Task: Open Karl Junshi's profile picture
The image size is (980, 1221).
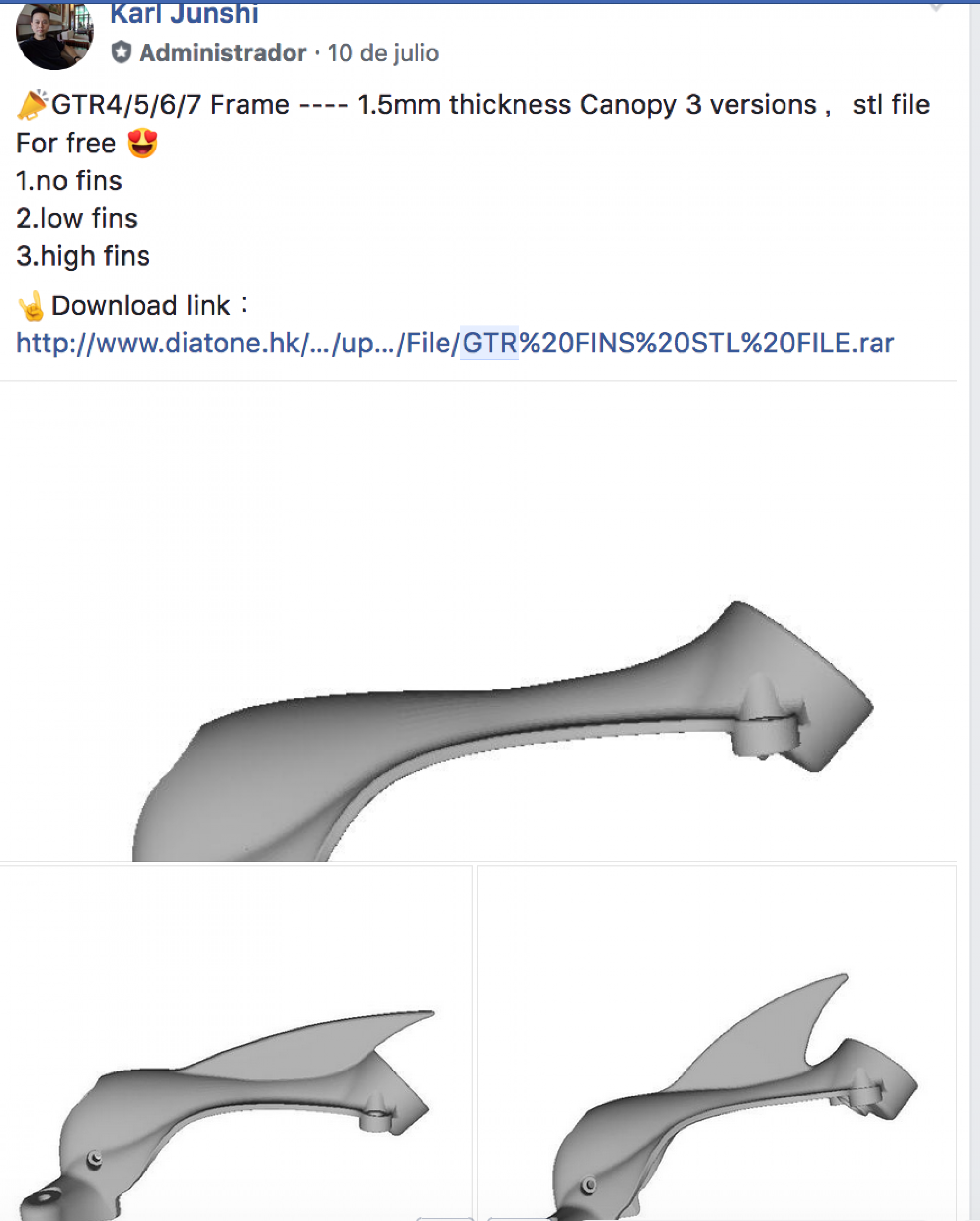Action: (x=54, y=35)
